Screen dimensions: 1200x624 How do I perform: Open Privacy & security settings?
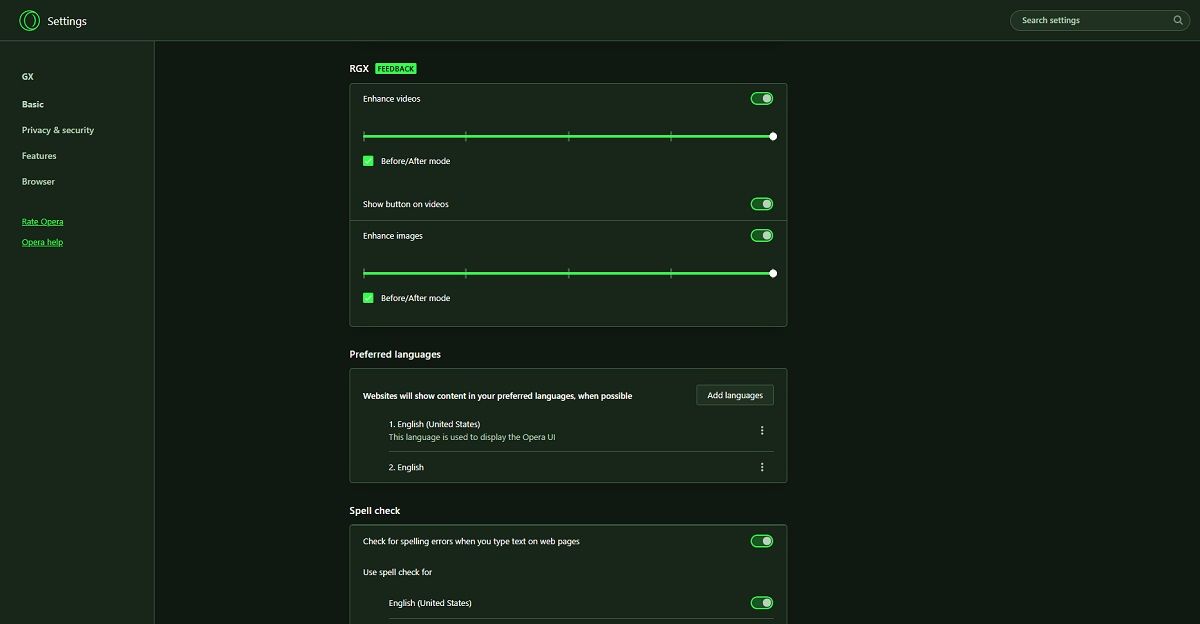(x=57, y=130)
